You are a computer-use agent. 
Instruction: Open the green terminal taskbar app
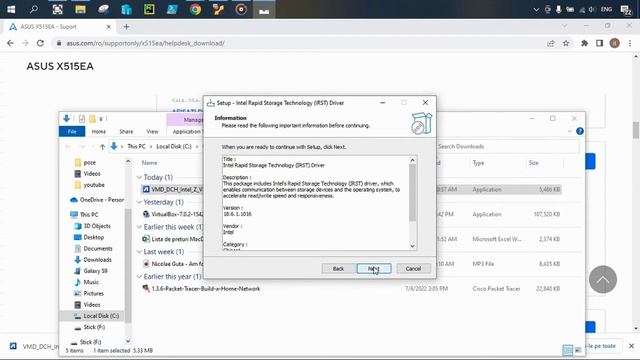[149, 9]
